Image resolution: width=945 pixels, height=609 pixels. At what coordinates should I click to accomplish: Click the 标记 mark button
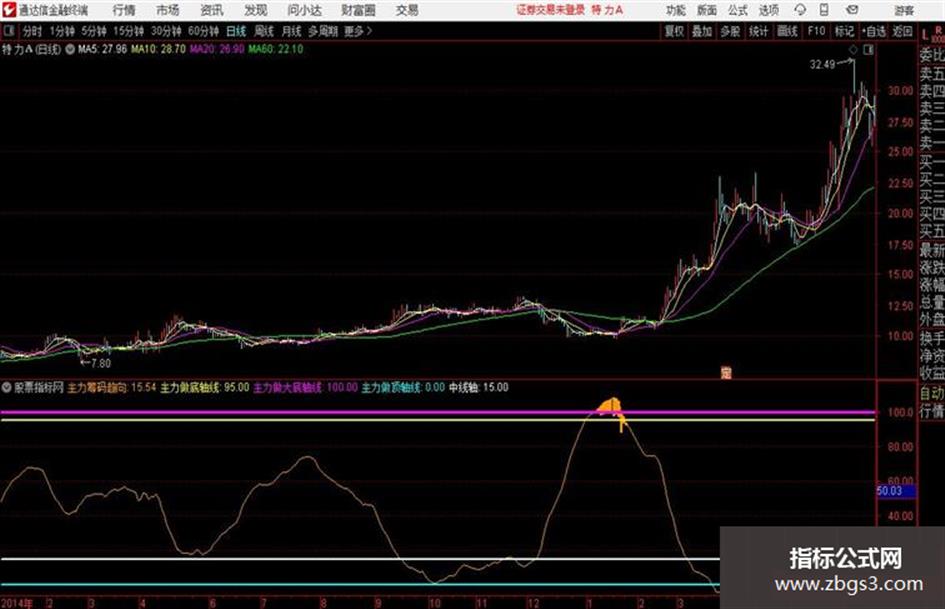844,31
